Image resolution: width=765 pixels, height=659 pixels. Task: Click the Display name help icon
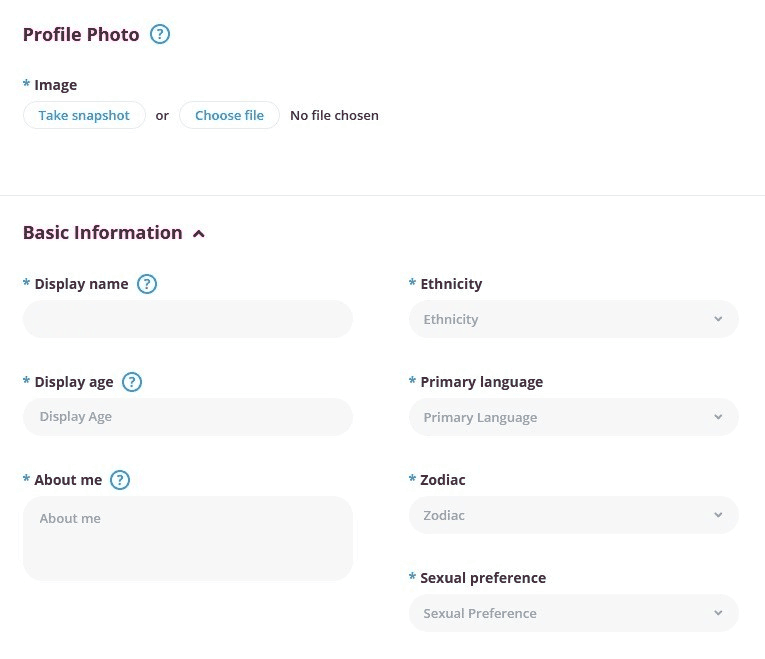click(147, 284)
